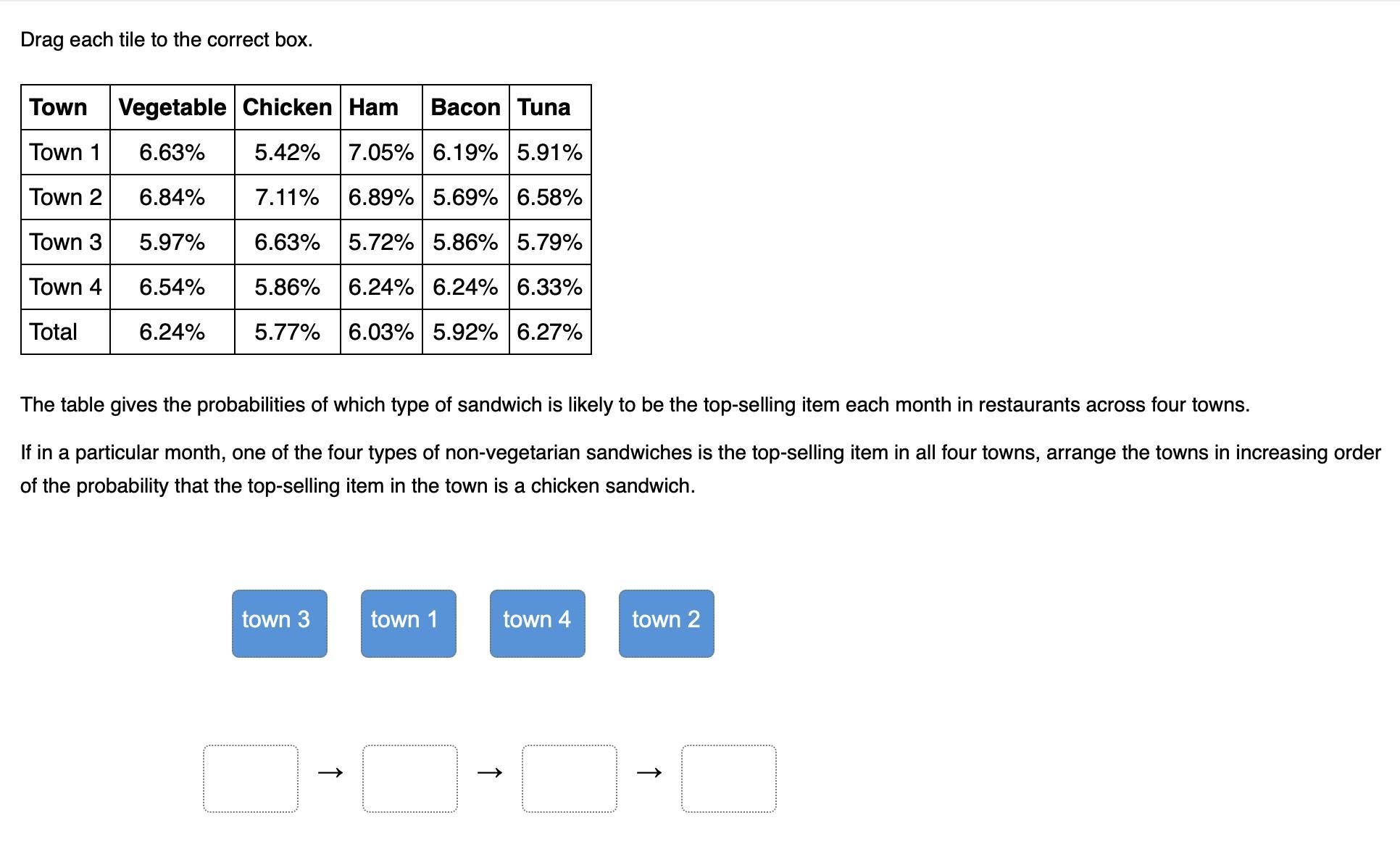This screenshot has height=849, width=1400.
Task: Click the Vegetable column header
Action: (172, 107)
